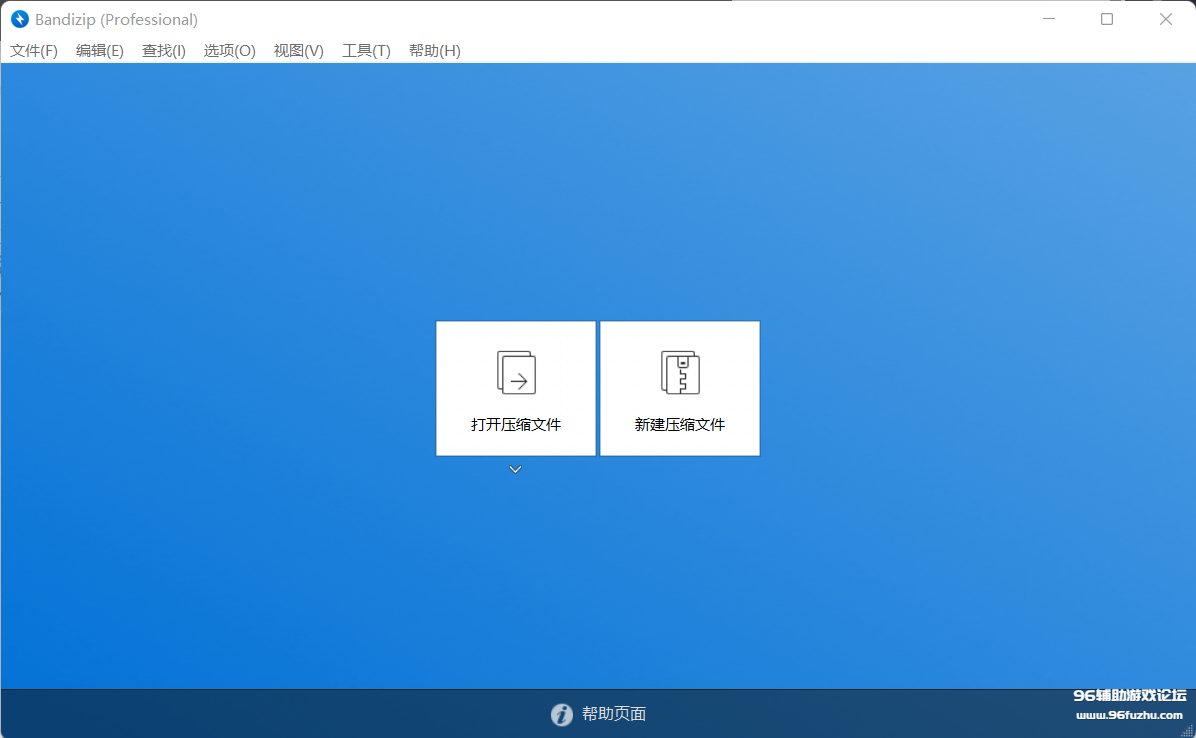
Task: Open the 视图(V) menu
Action: 299,51
